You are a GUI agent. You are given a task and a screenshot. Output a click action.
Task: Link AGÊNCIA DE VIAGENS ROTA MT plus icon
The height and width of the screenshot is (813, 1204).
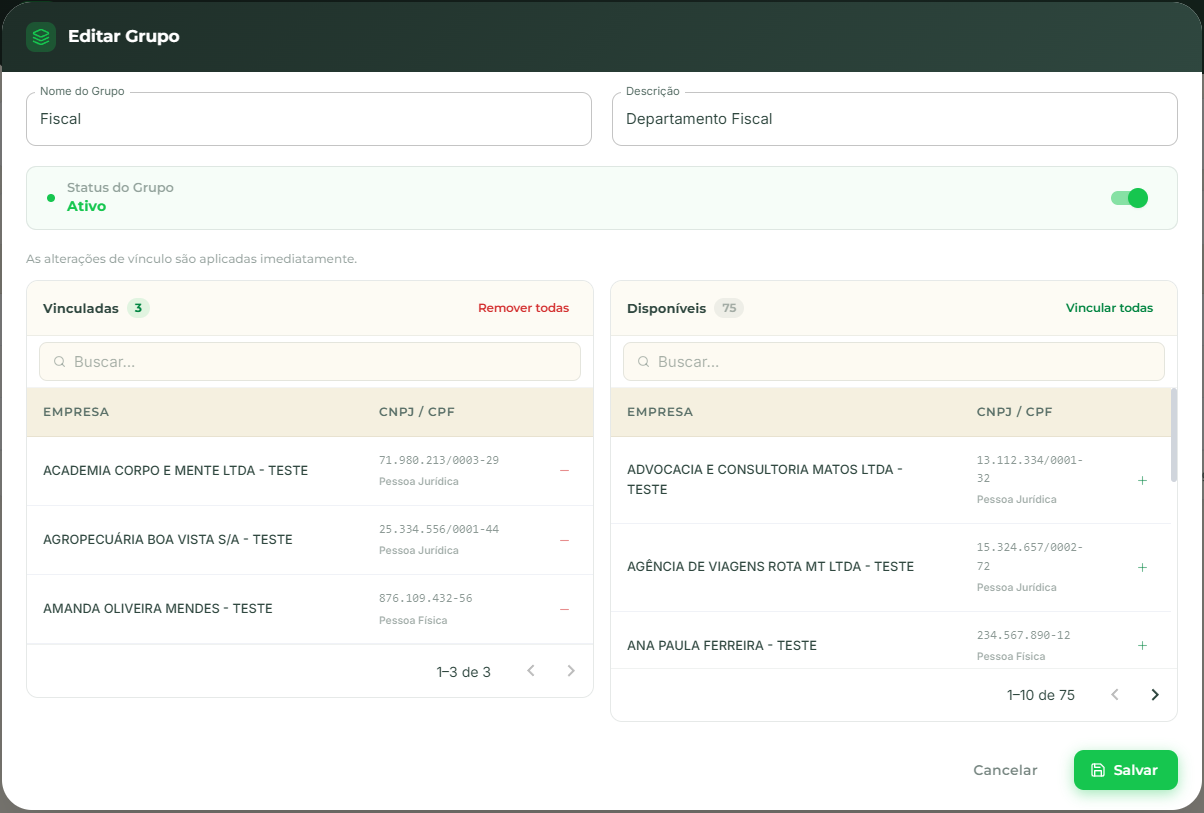click(1142, 567)
